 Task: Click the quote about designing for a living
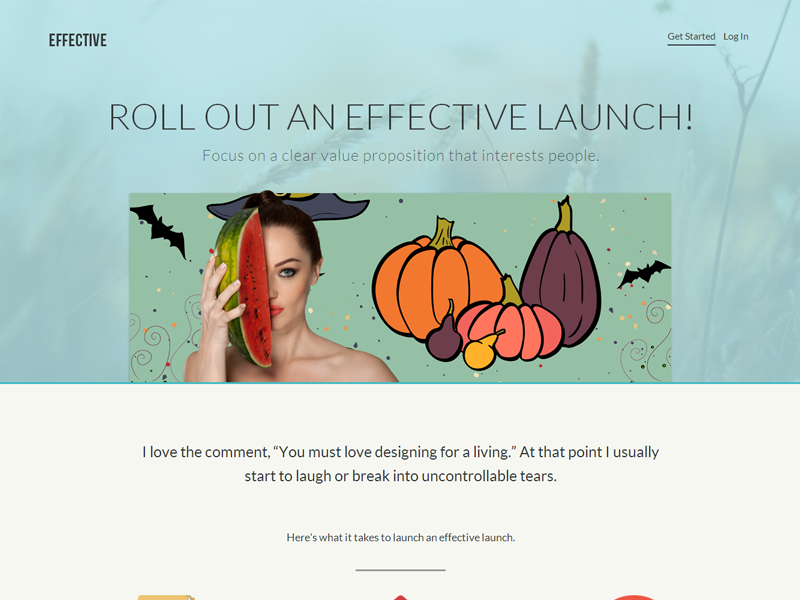coord(401,464)
